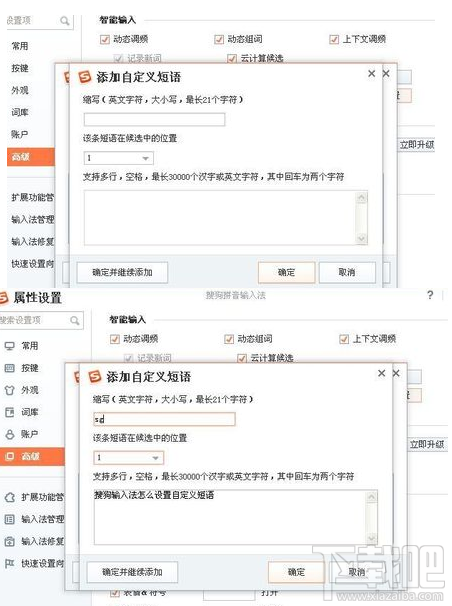Click the magnifier icon in lower 搜索设置项 search box
The width and height of the screenshot is (452, 606).
(x=75, y=320)
